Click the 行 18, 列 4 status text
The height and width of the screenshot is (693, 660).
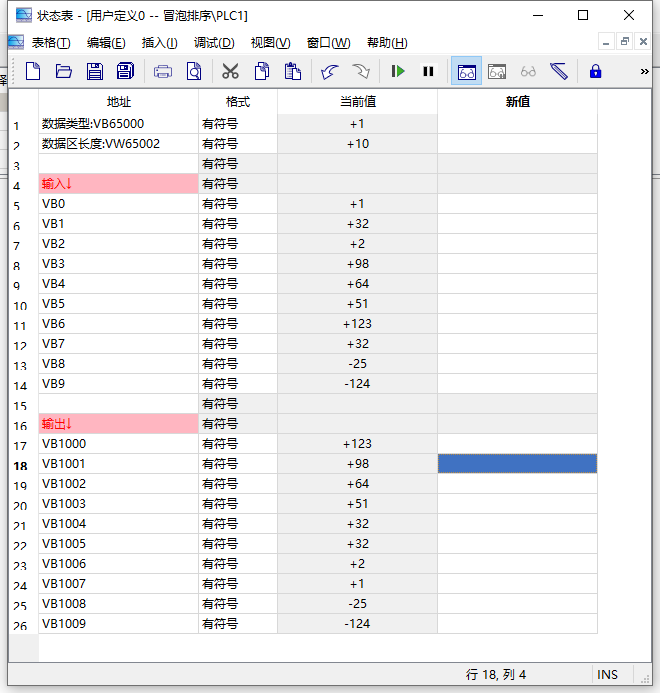tap(496, 674)
